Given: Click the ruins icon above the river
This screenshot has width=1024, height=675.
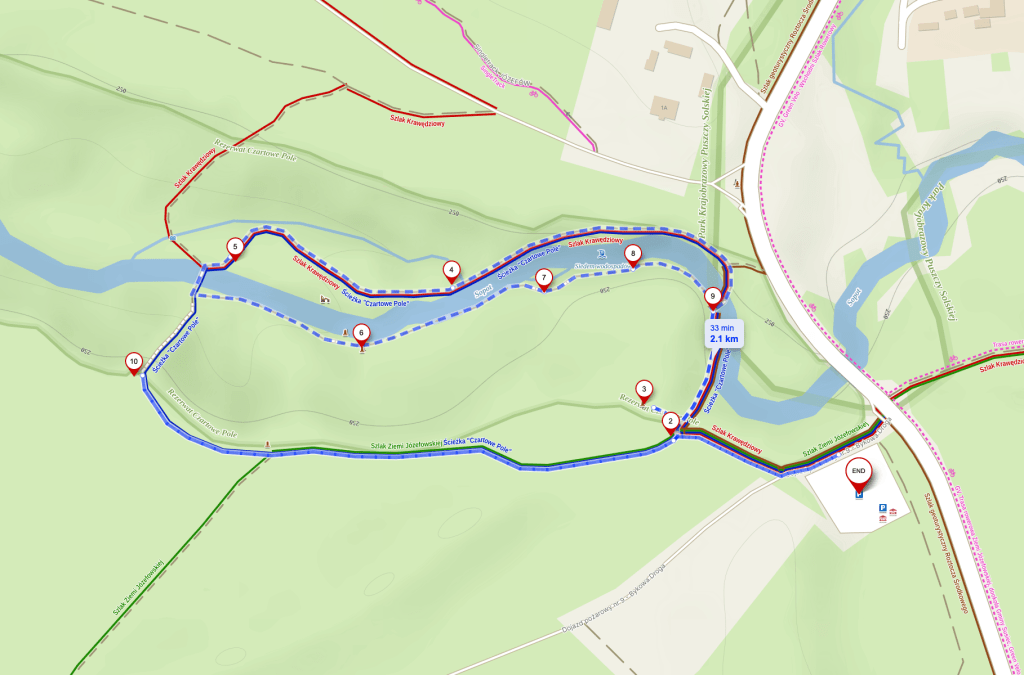Looking at the screenshot, I should pos(325,299).
